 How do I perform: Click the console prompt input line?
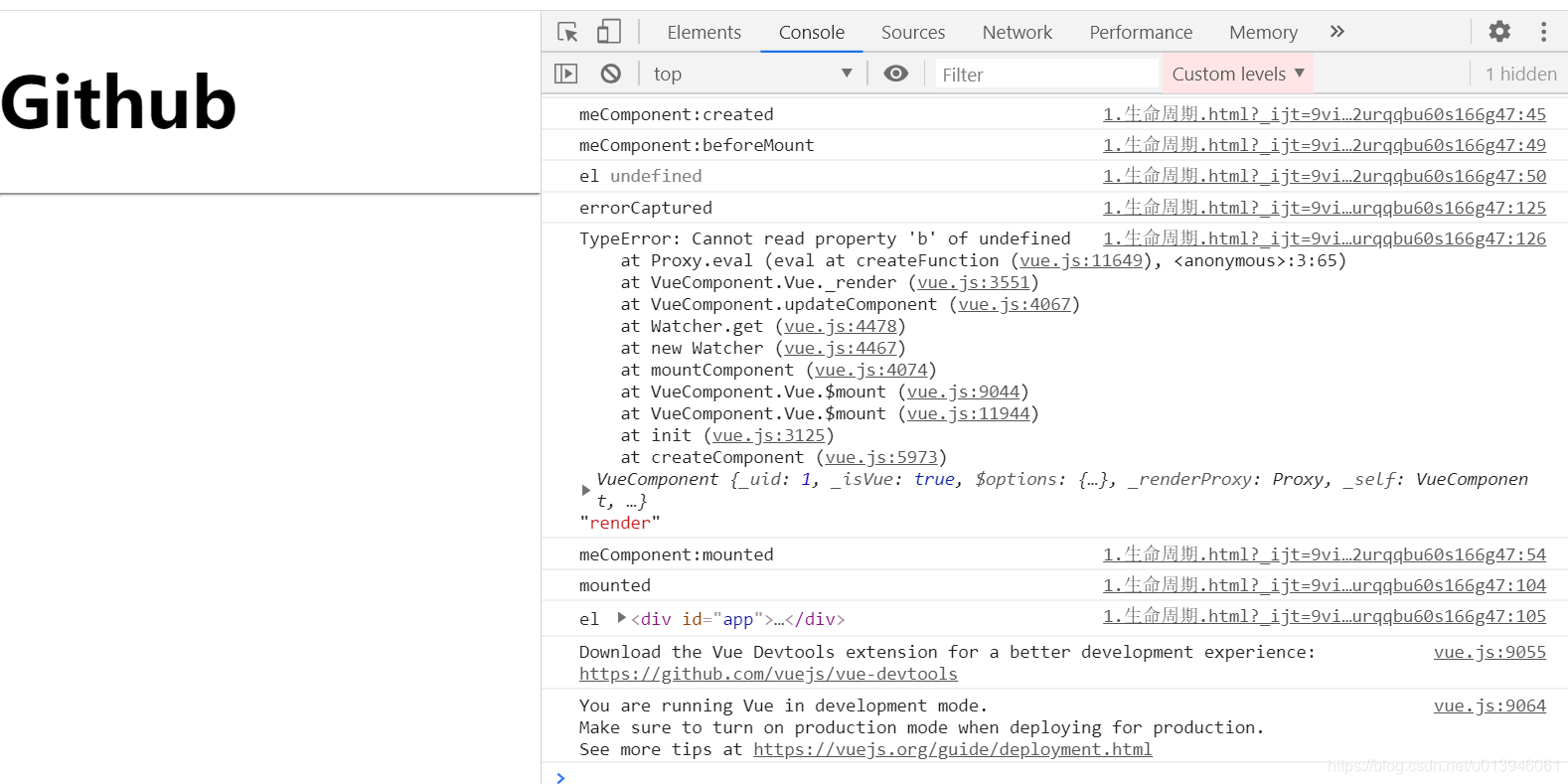[1053, 777]
